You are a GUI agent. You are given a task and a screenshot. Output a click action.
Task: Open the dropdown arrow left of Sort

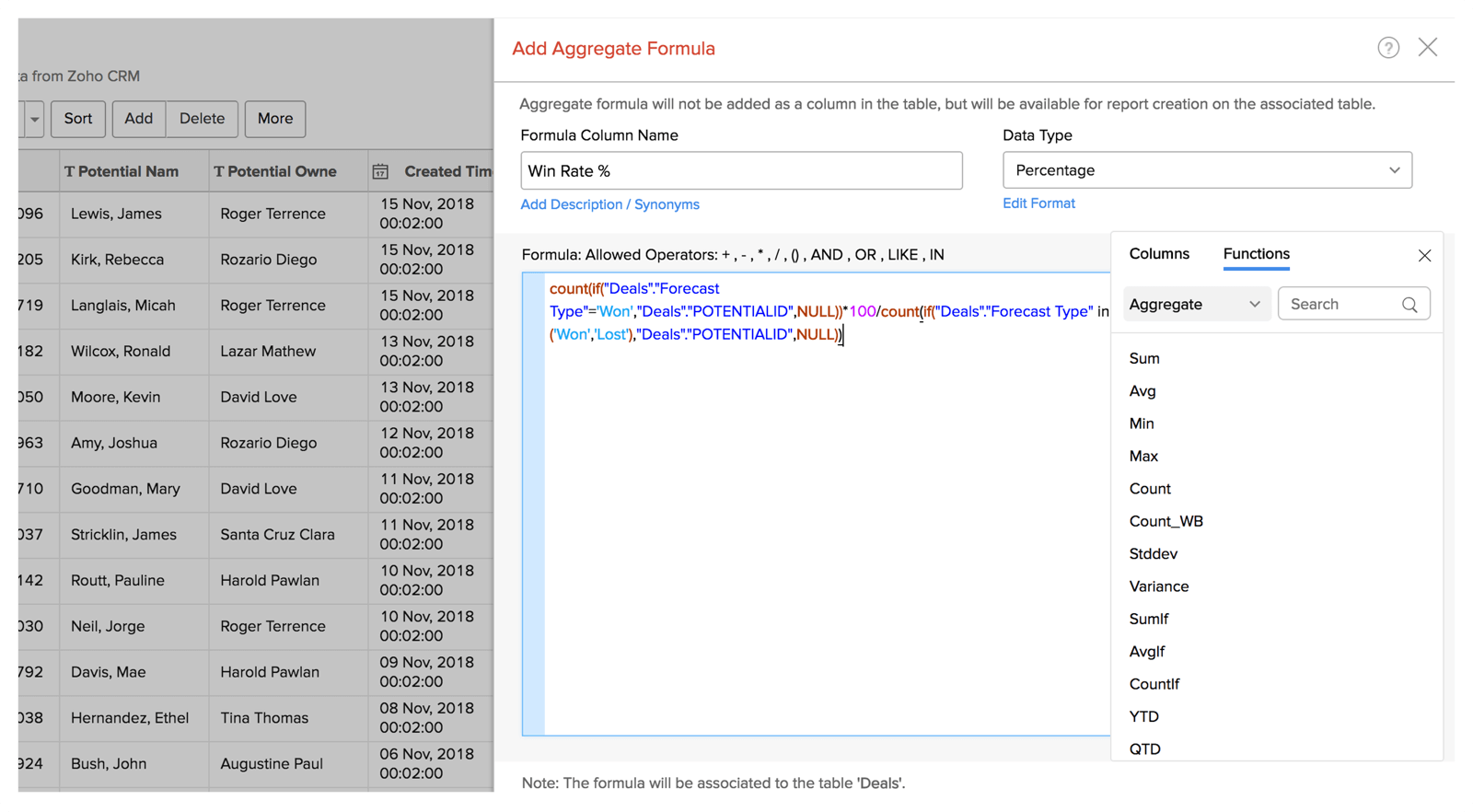[x=34, y=119]
